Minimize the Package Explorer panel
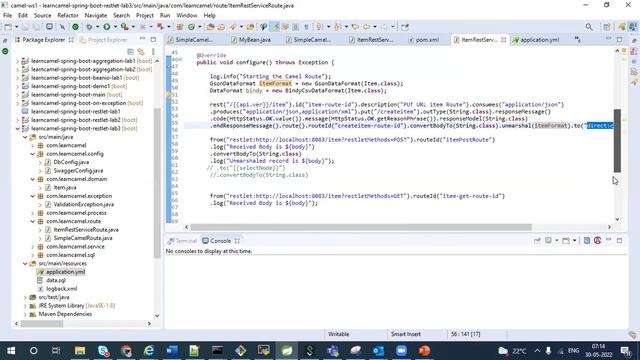This screenshot has height=360, width=640. (142, 39)
